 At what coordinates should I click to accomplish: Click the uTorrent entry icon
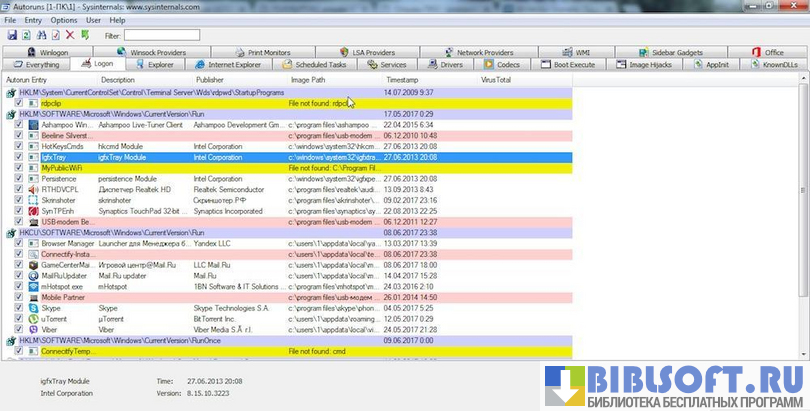click(34, 319)
